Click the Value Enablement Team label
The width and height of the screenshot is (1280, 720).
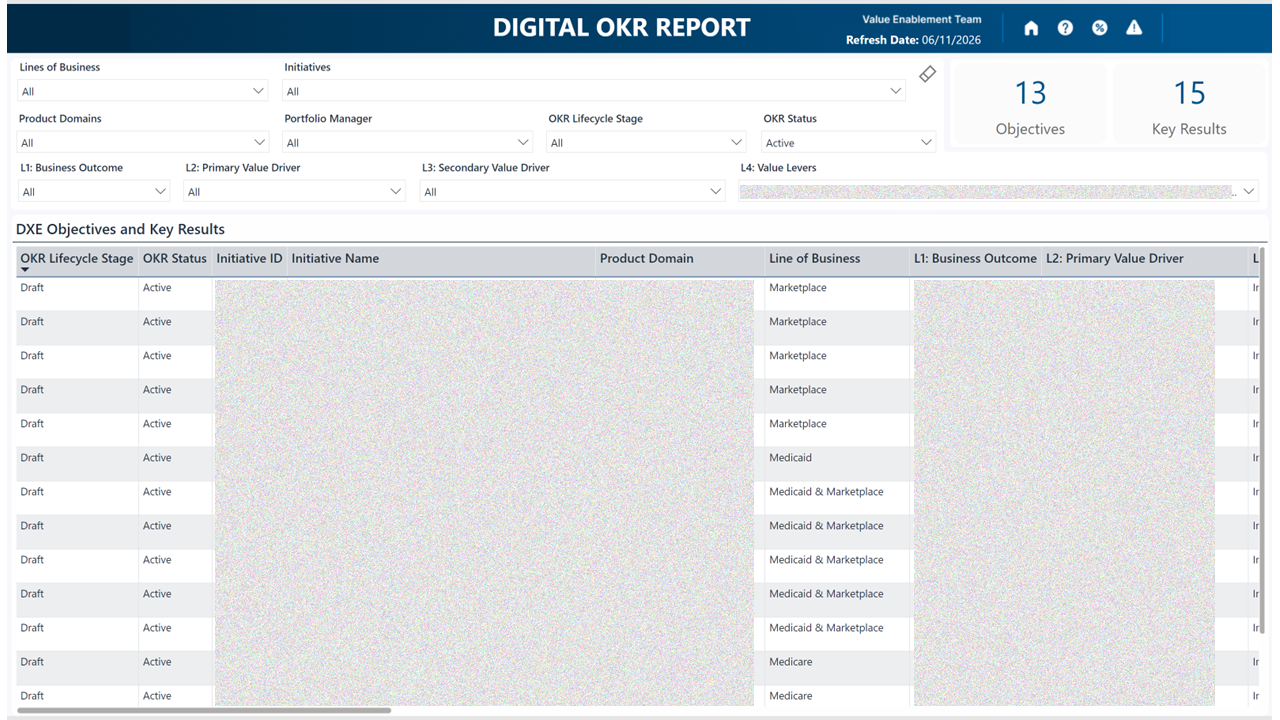pos(922,19)
